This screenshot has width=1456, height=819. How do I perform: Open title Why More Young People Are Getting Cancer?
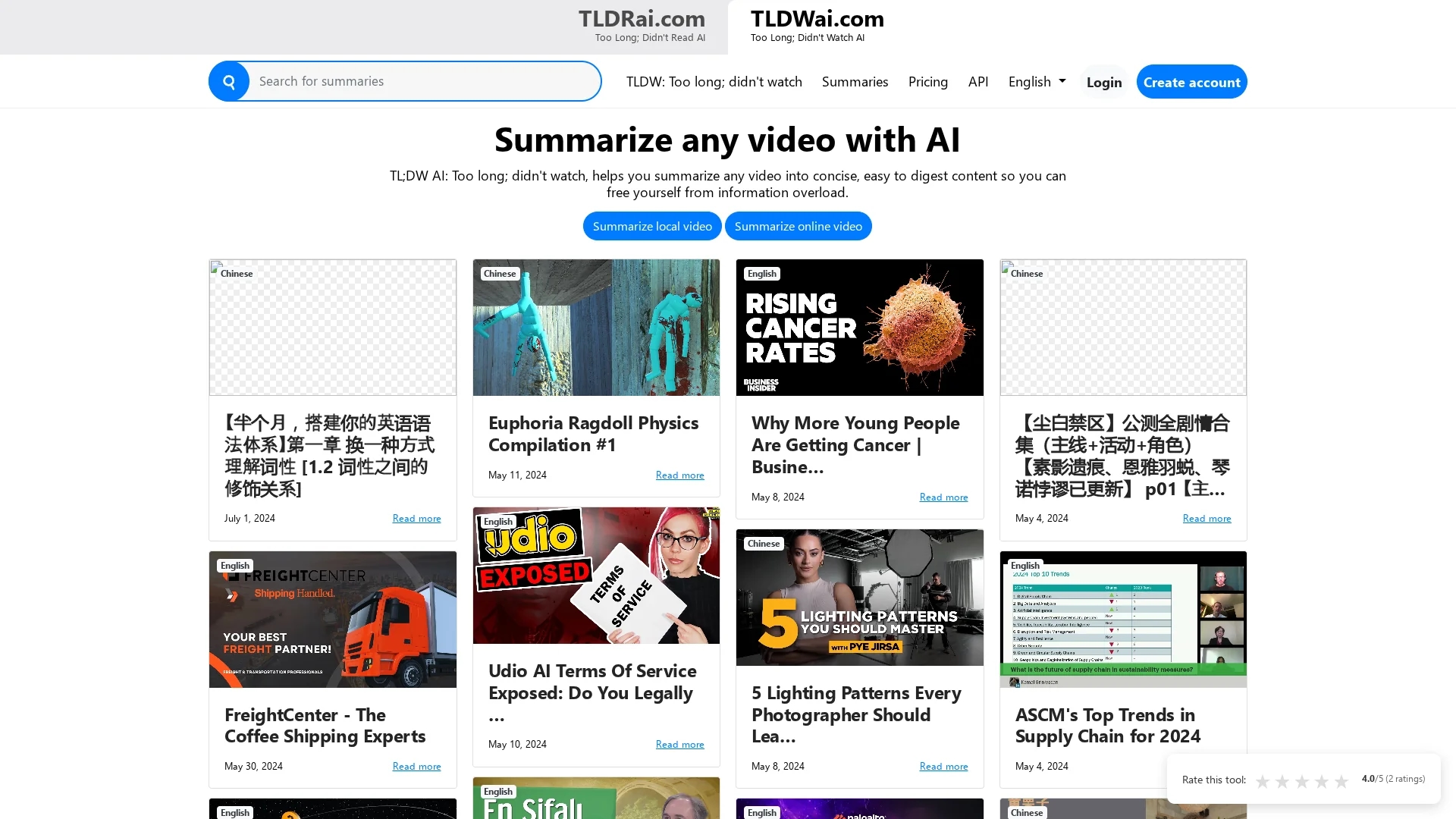click(855, 444)
